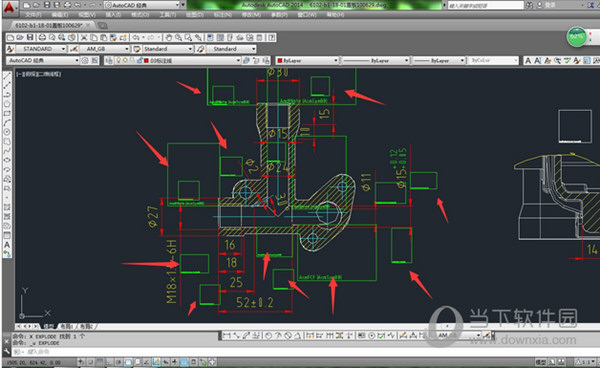The image size is (600, 368).
Task: Click Open file icon in the Standard toolbar
Action: (20, 37)
